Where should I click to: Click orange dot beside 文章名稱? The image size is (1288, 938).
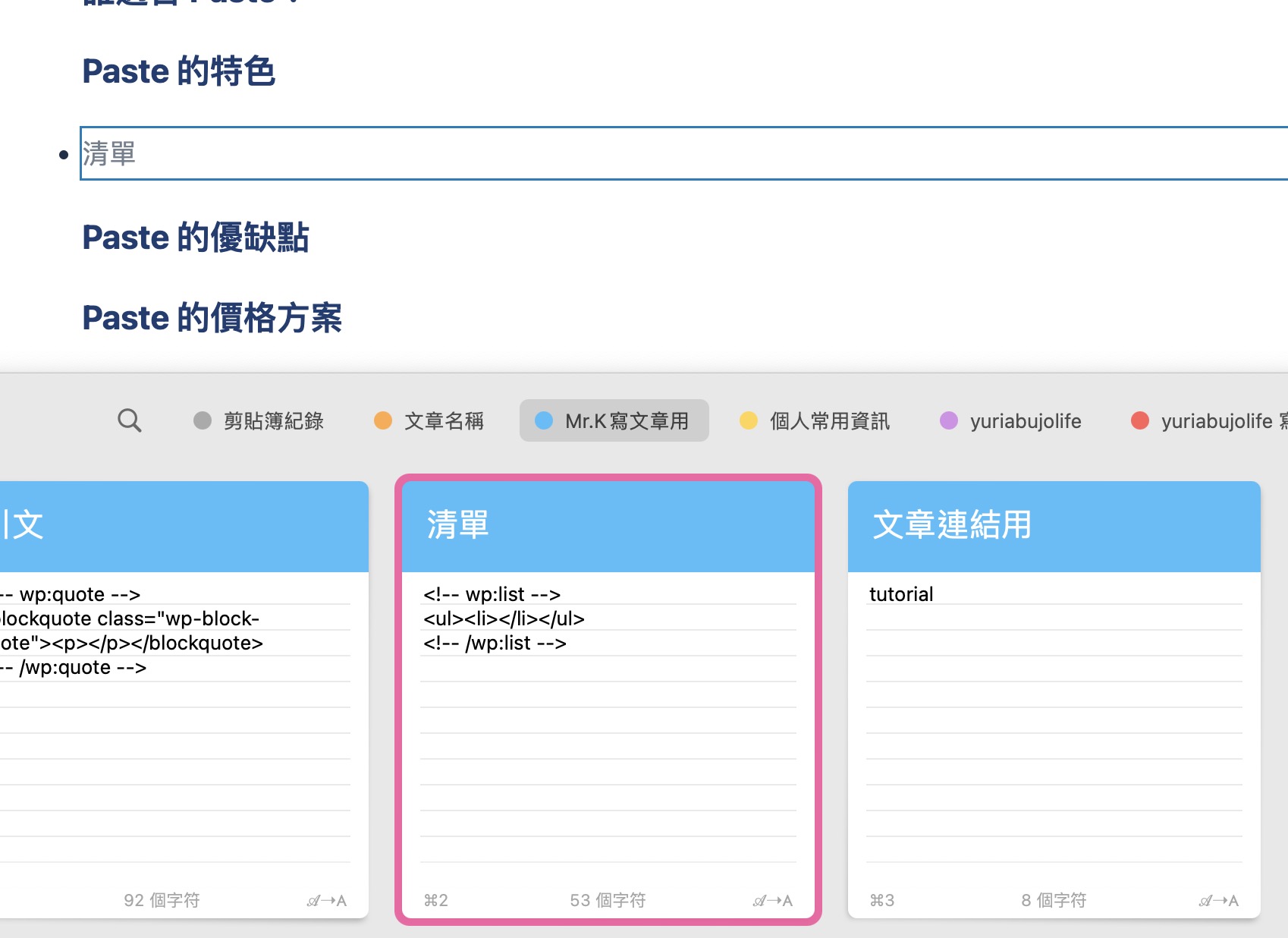click(383, 420)
